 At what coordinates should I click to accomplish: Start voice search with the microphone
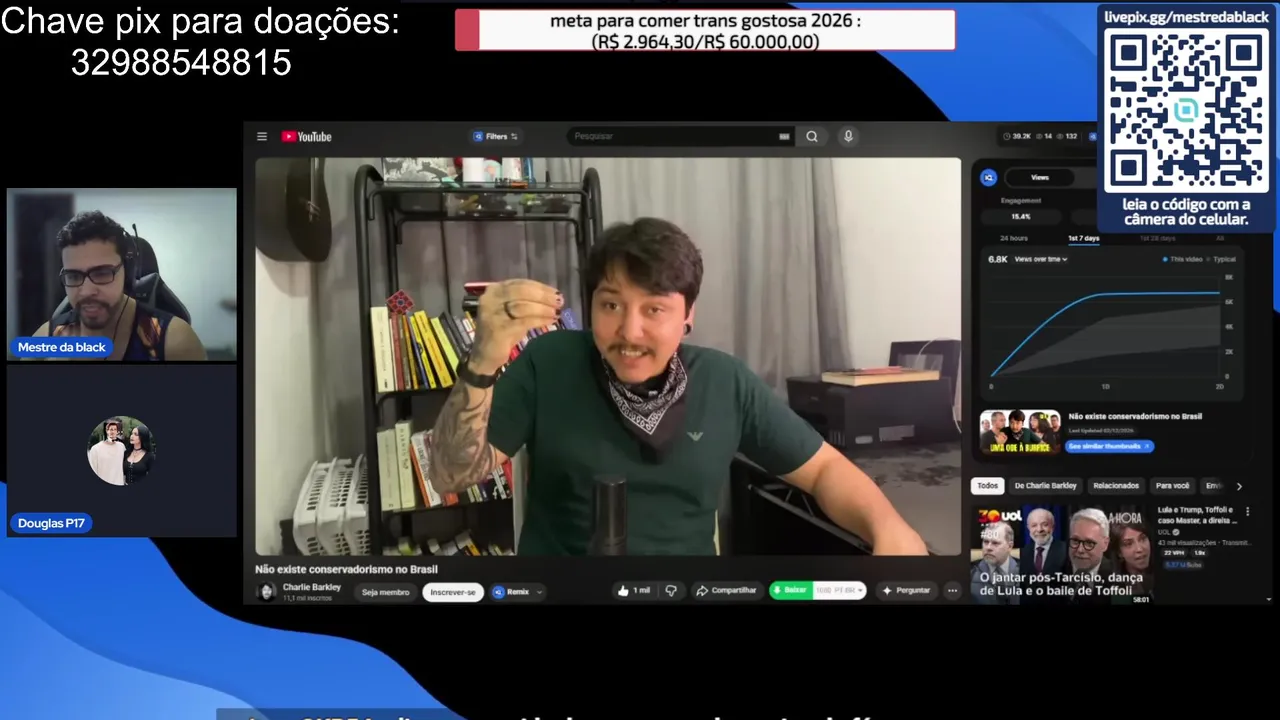(x=848, y=137)
